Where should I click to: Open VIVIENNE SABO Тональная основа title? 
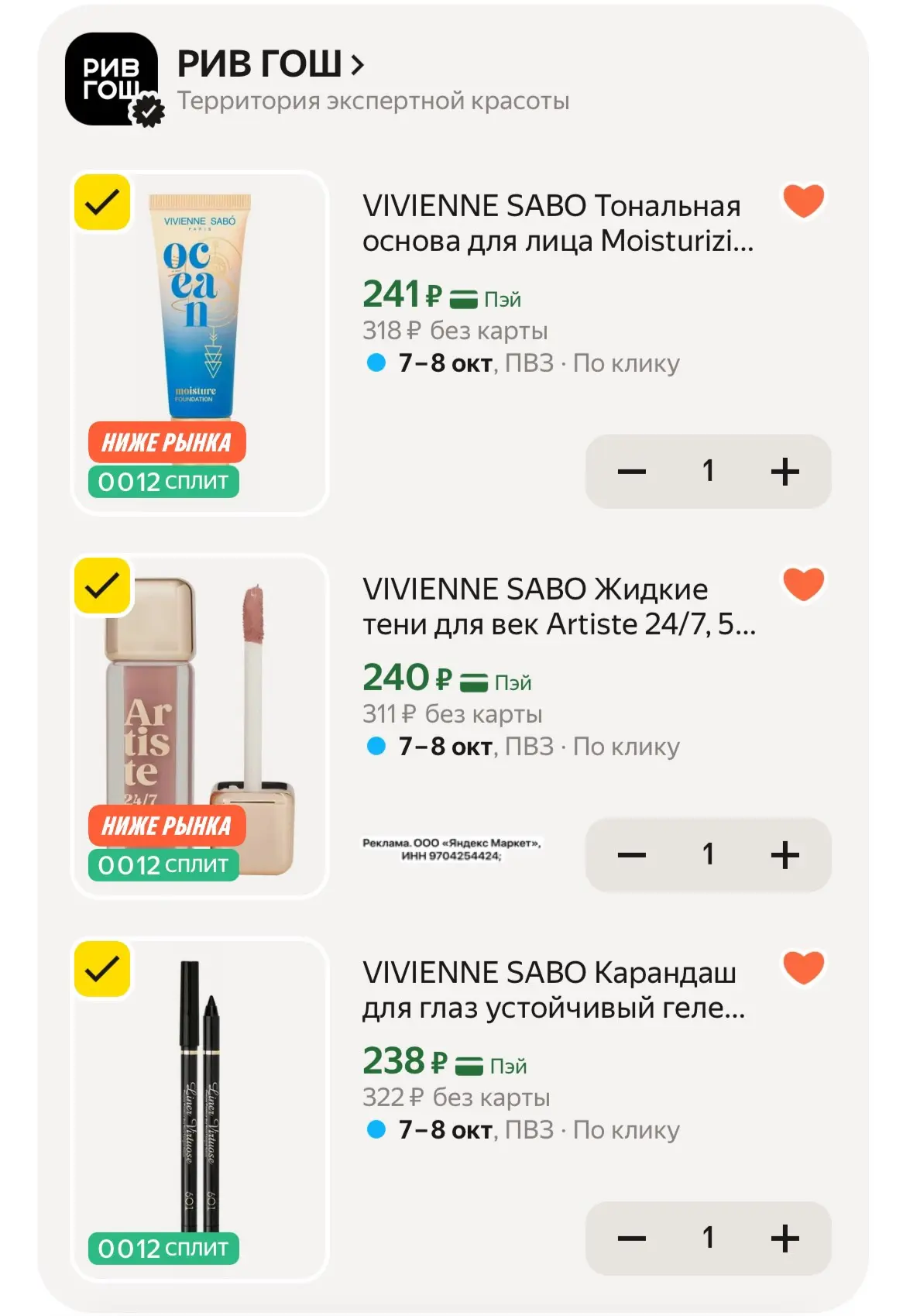[558, 223]
